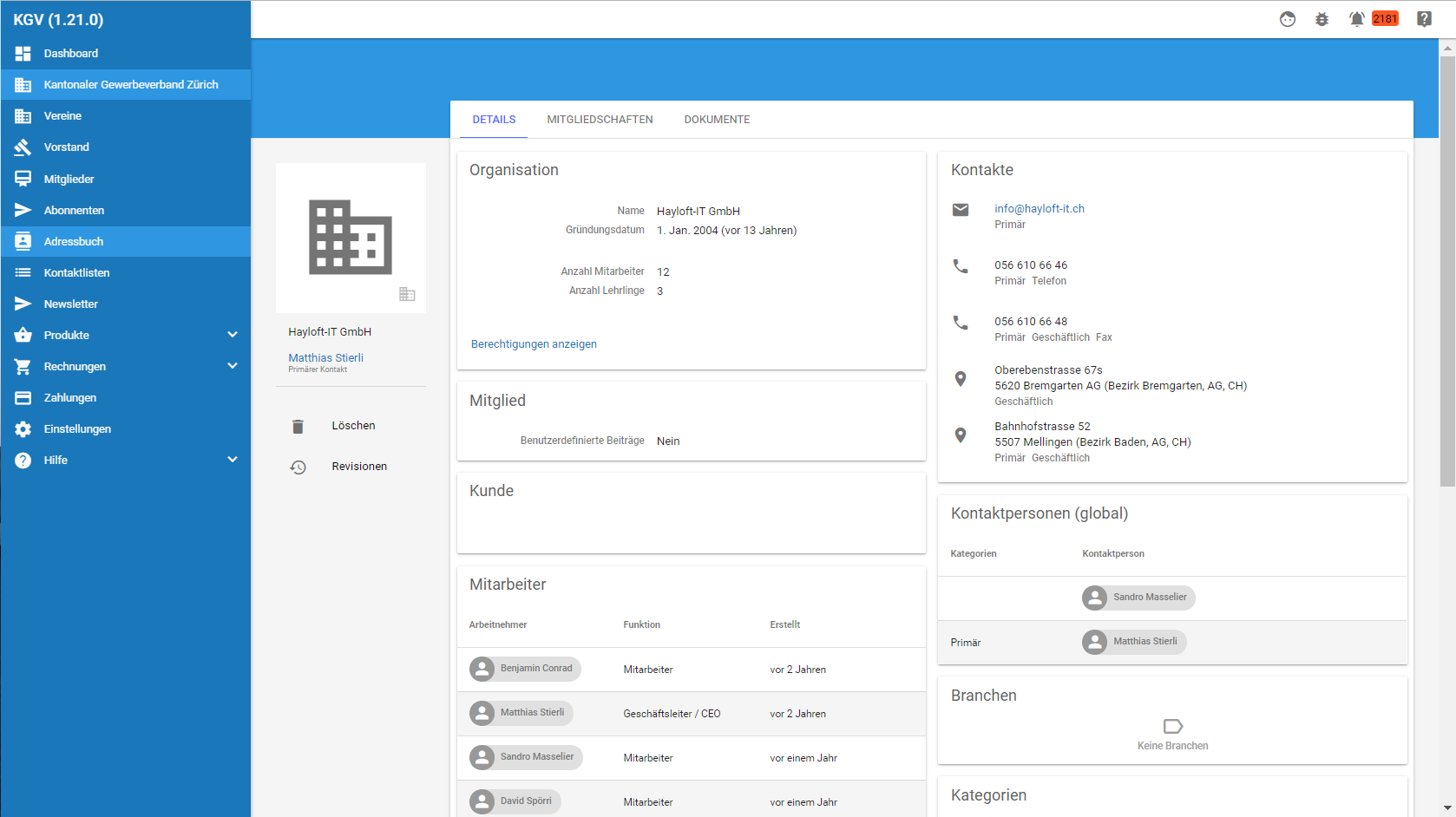The image size is (1456, 817).
Task: Click the notification bell icon
Action: coord(1356,19)
